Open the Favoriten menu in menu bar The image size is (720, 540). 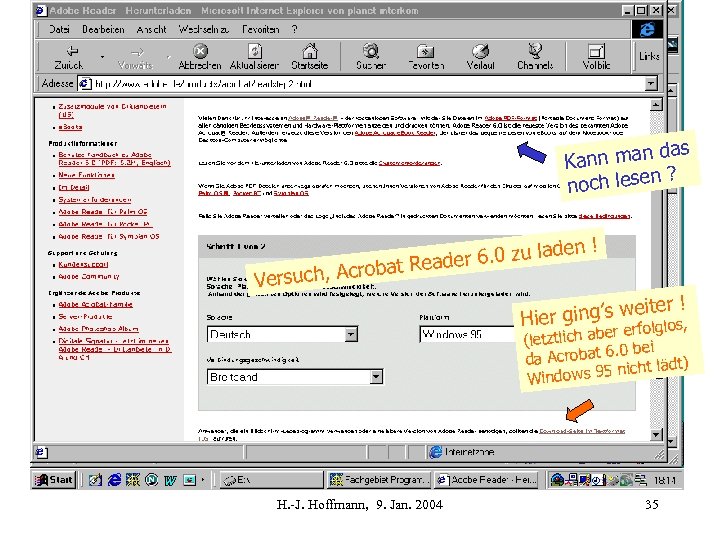(261, 29)
